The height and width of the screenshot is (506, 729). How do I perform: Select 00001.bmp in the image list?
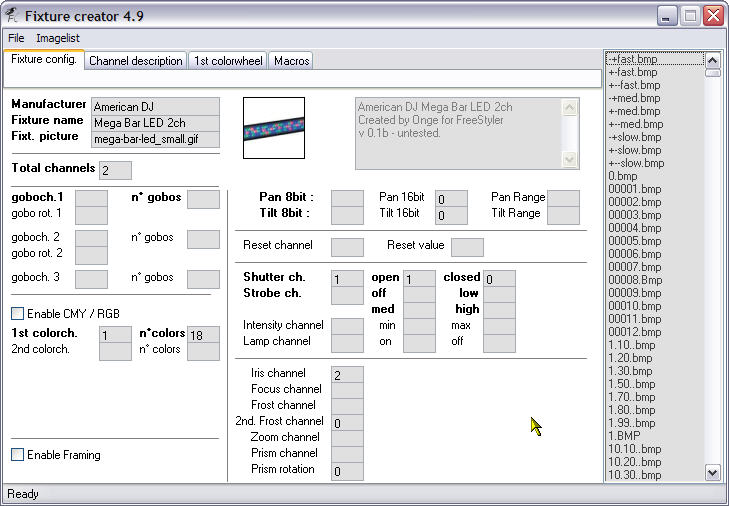tap(655, 189)
